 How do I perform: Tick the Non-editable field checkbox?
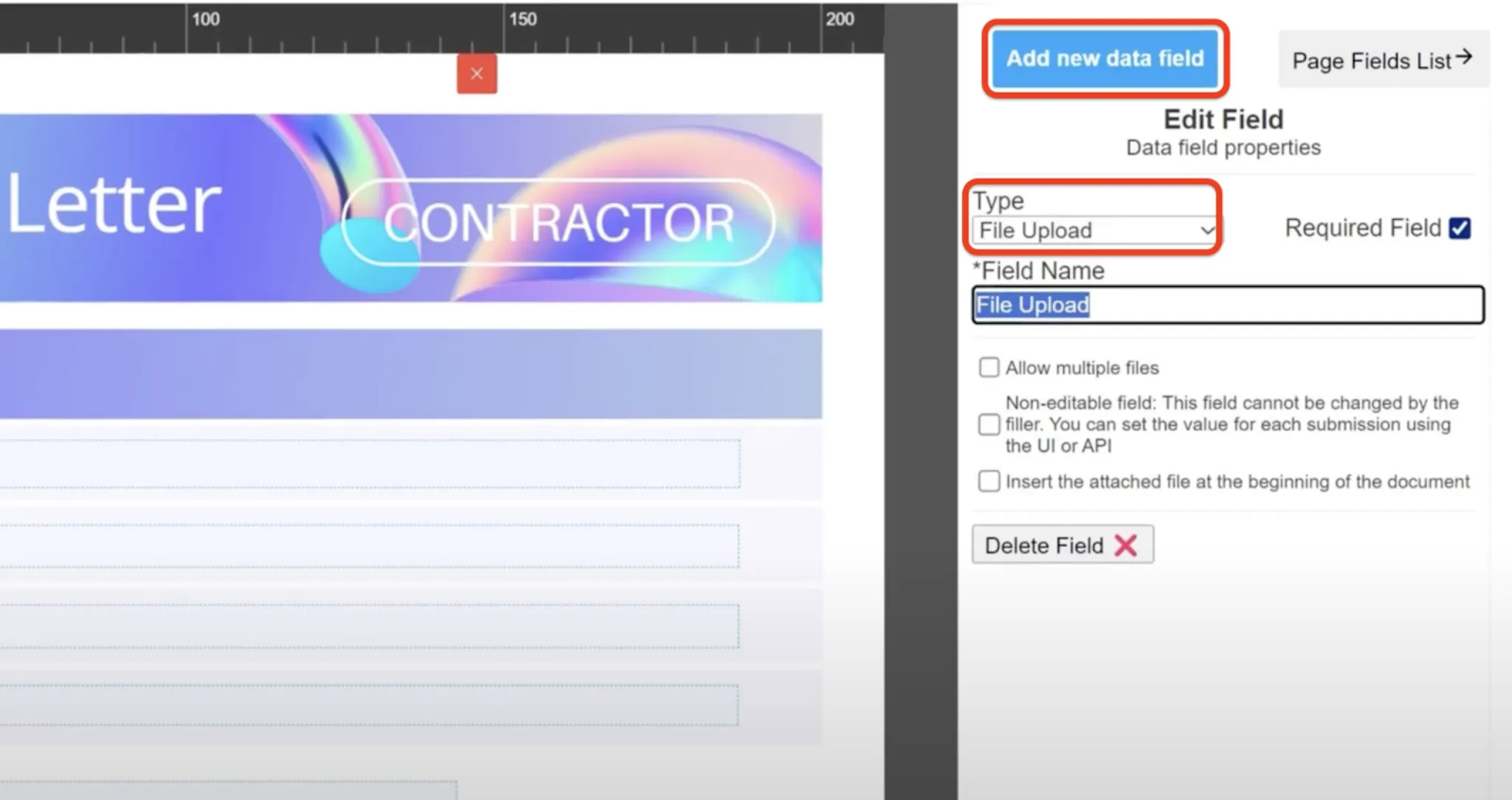[x=989, y=424]
